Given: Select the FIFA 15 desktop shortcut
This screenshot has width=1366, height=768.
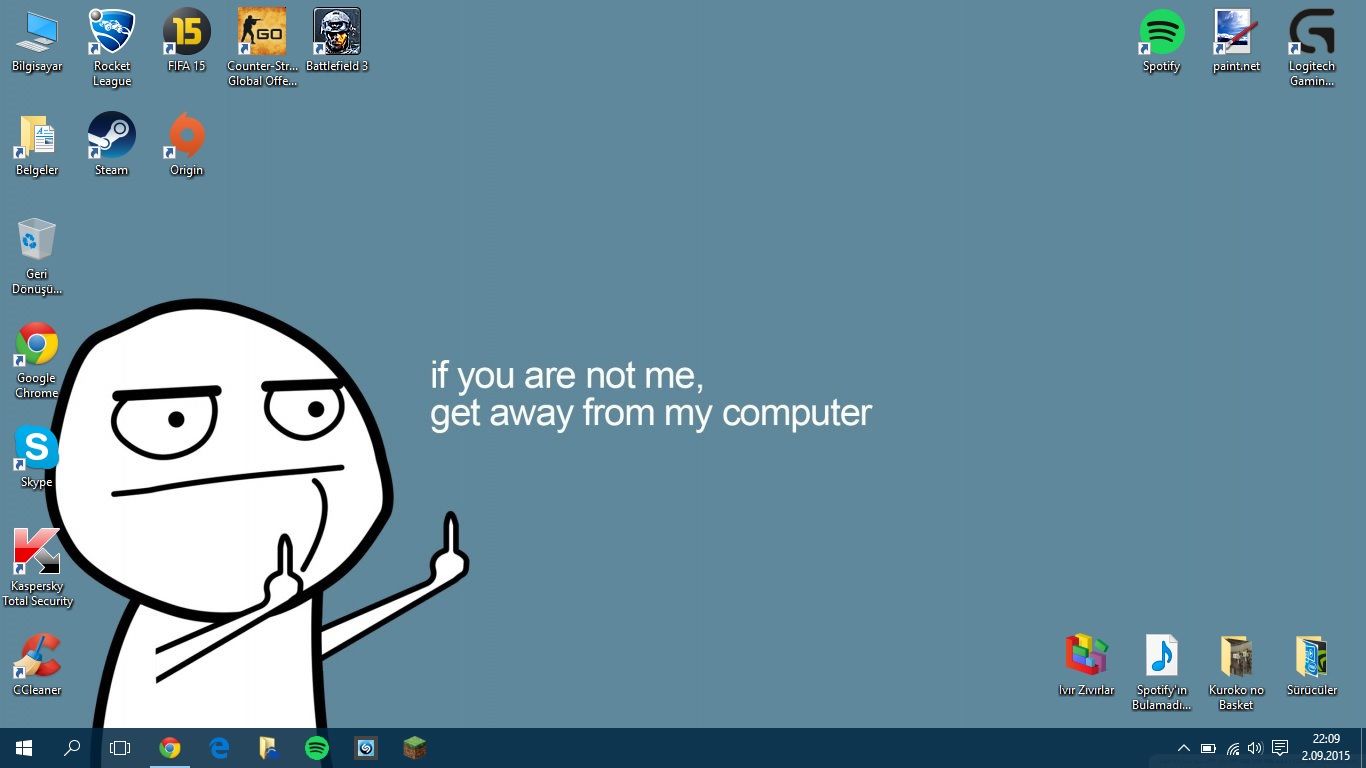Looking at the screenshot, I should [187, 41].
